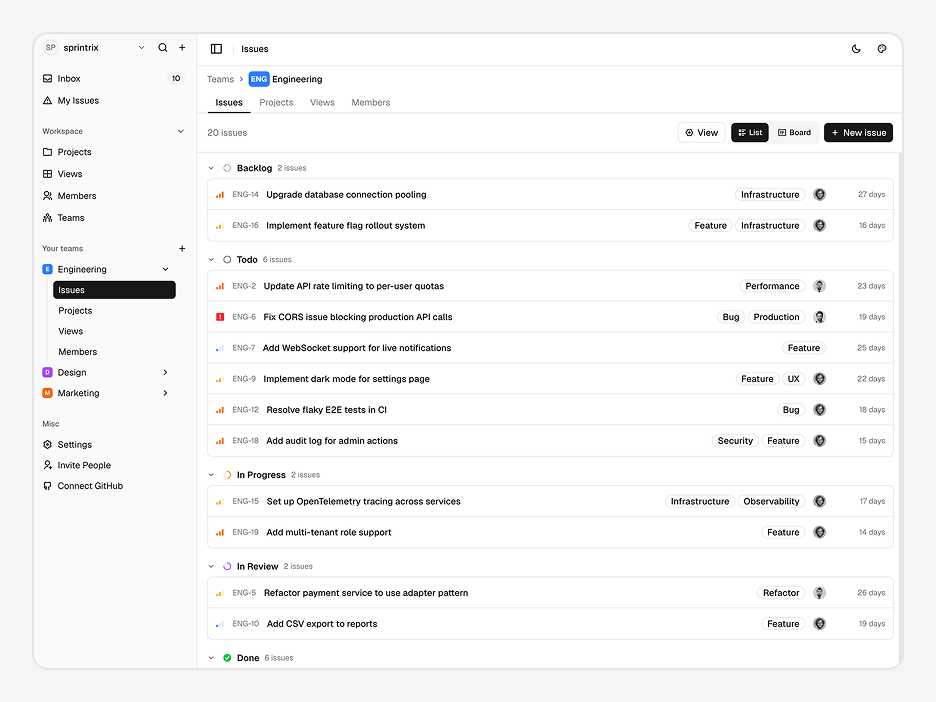936x702 pixels.
Task: Open Inbox in the sidebar
Action: [x=113, y=78]
